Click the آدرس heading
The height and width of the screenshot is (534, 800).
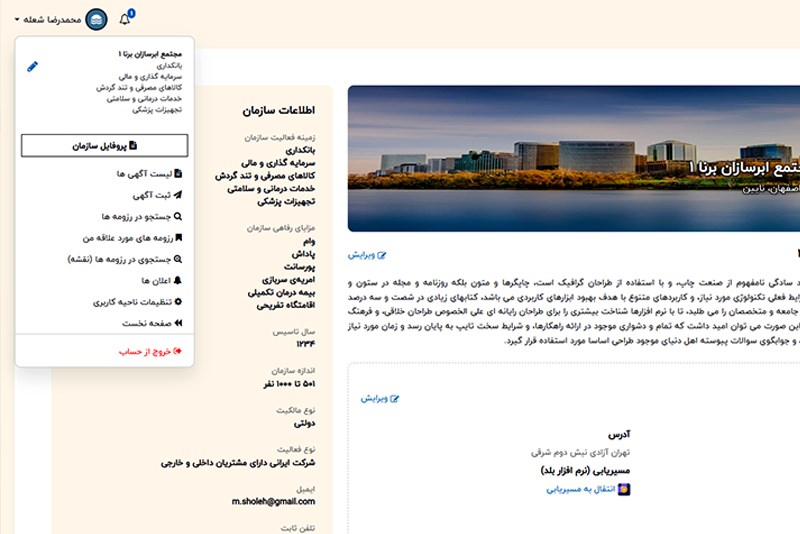[619, 435]
